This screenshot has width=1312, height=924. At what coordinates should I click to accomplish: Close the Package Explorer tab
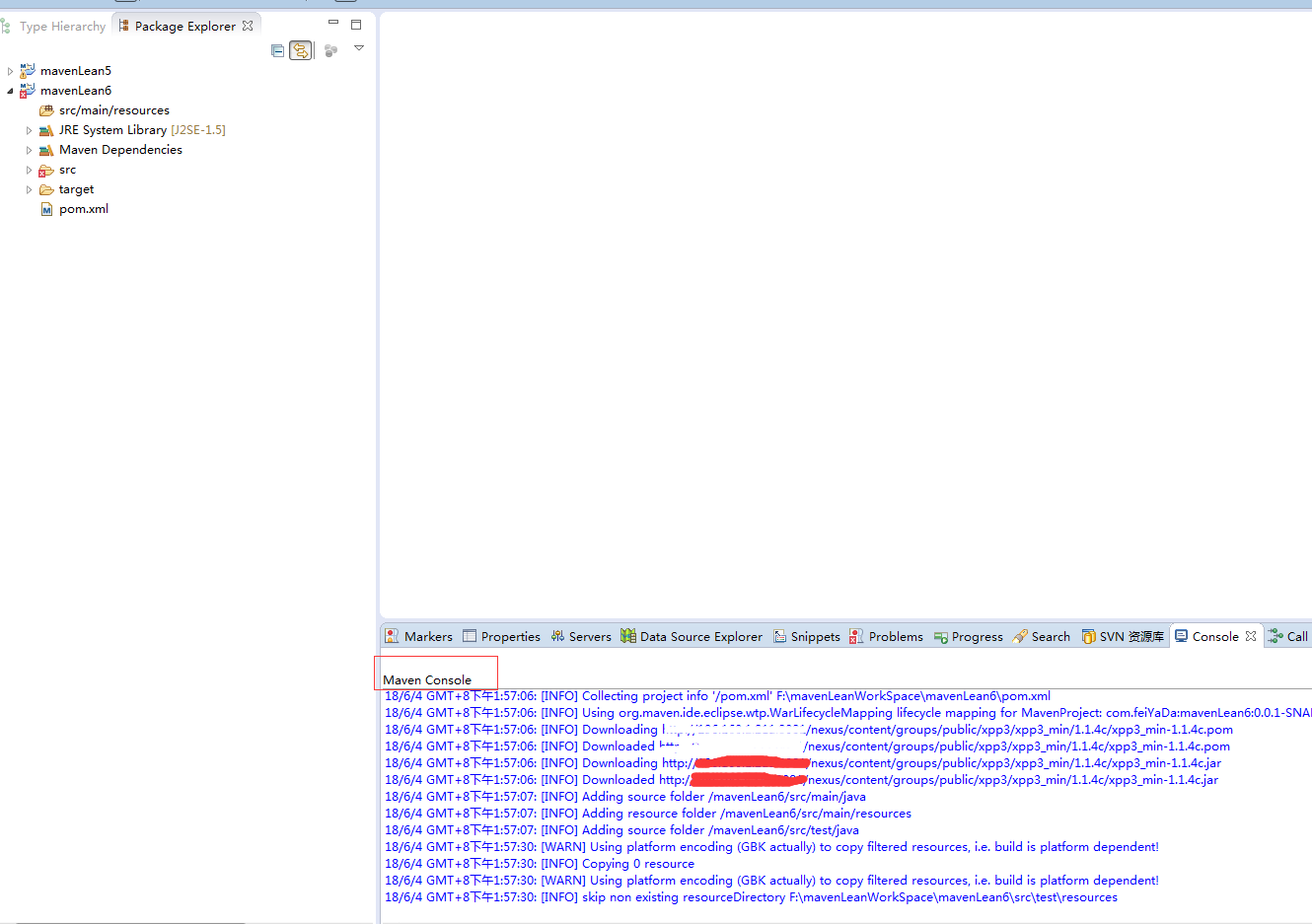click(248, 26)
